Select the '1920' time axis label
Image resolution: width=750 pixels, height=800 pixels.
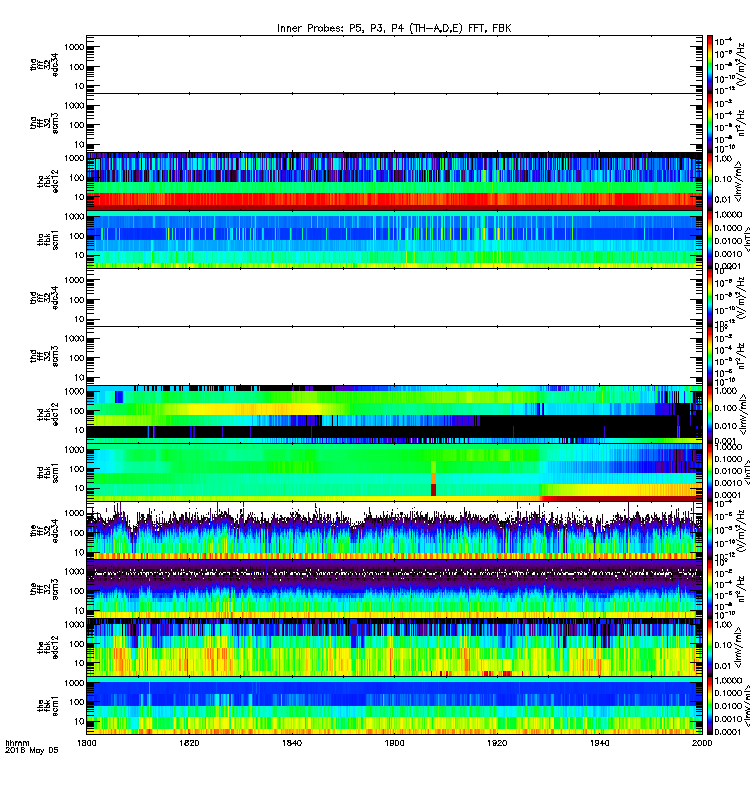(x=497, y=743)
